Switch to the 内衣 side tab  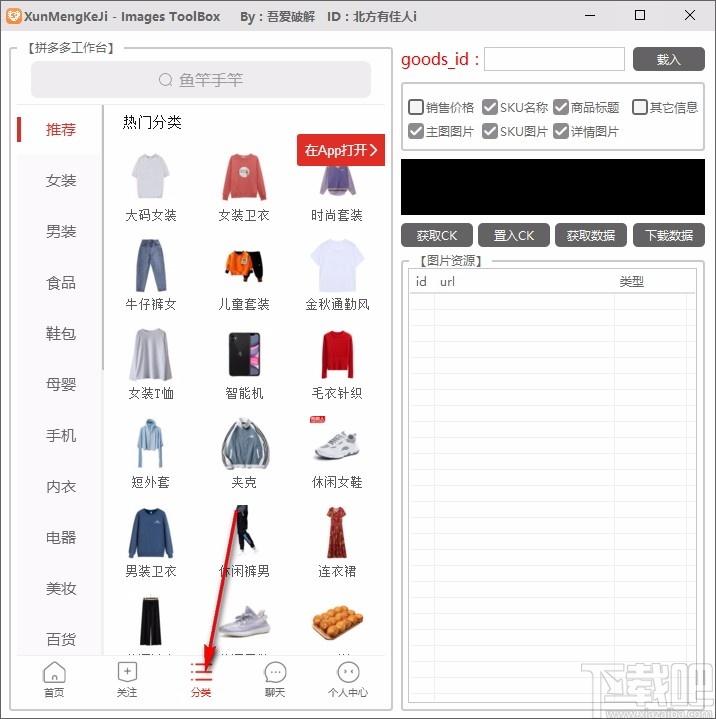[61, 486]
